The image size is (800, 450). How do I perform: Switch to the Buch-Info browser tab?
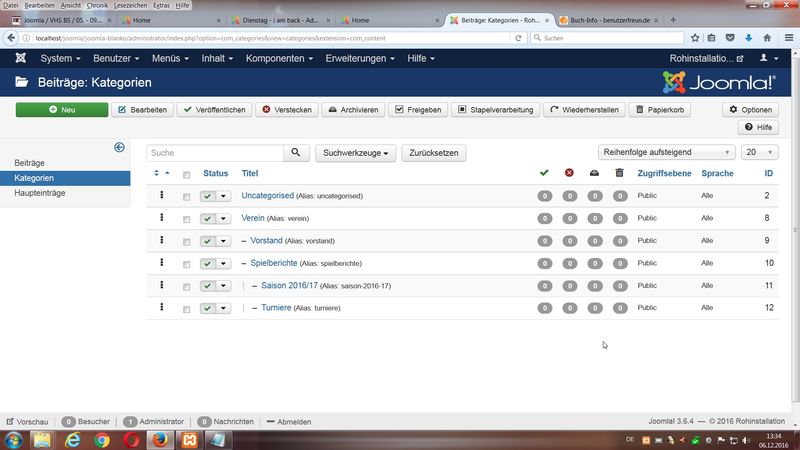click(609, 20)
